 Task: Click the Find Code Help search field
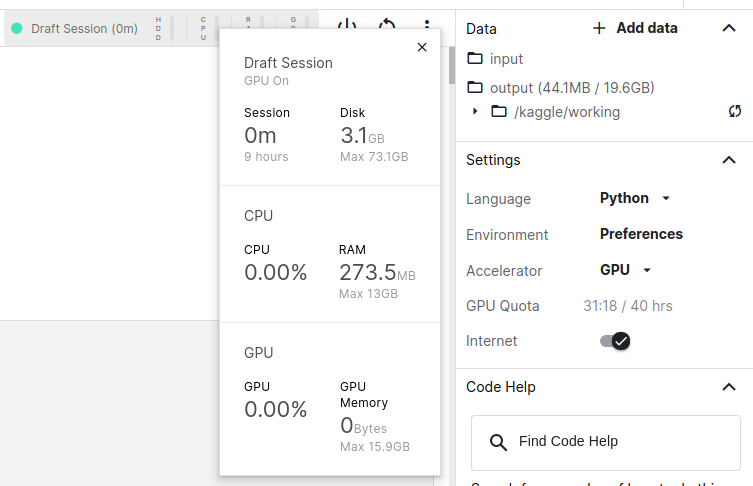(606, 442)
